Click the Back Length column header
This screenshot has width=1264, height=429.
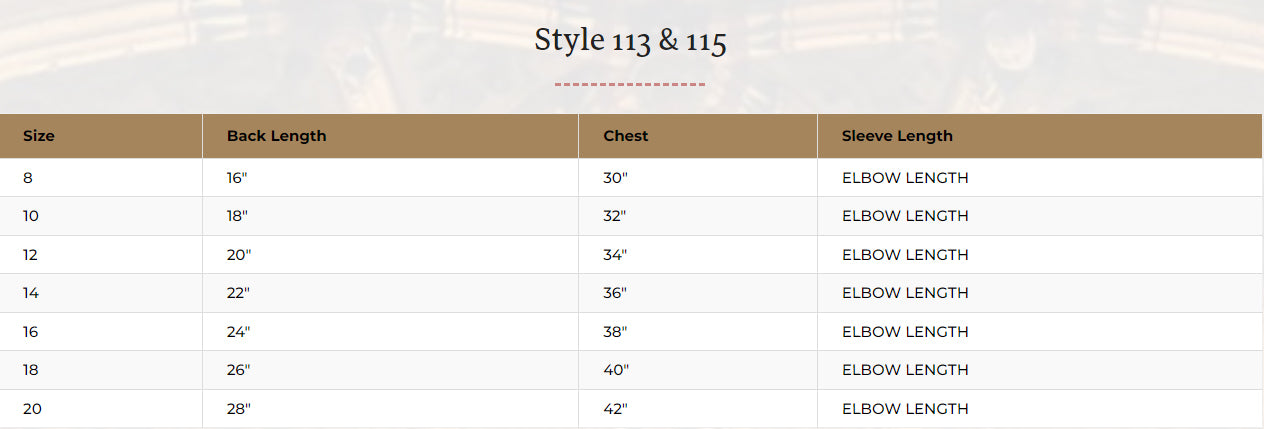coord(276,136)
